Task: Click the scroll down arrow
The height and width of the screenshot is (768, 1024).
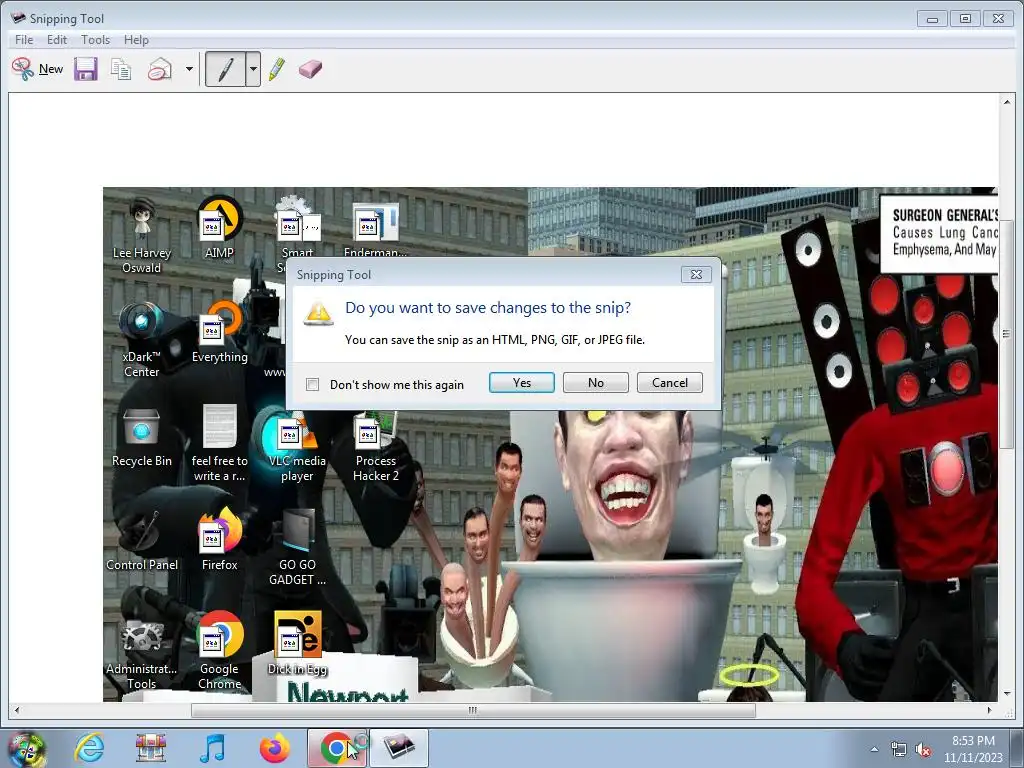Action: tap(1006, 694)
